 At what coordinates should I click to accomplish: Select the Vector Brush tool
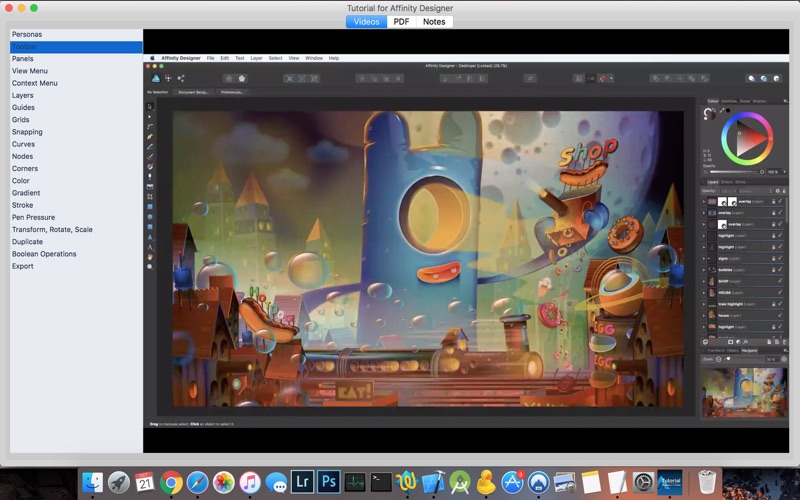(149, 157)
